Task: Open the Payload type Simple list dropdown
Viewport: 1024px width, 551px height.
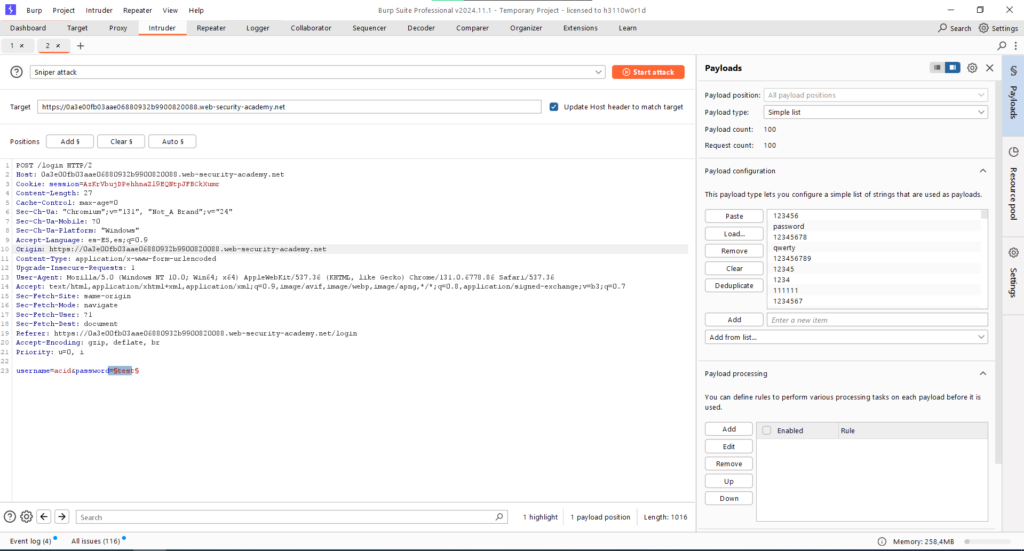Action: 876,112
